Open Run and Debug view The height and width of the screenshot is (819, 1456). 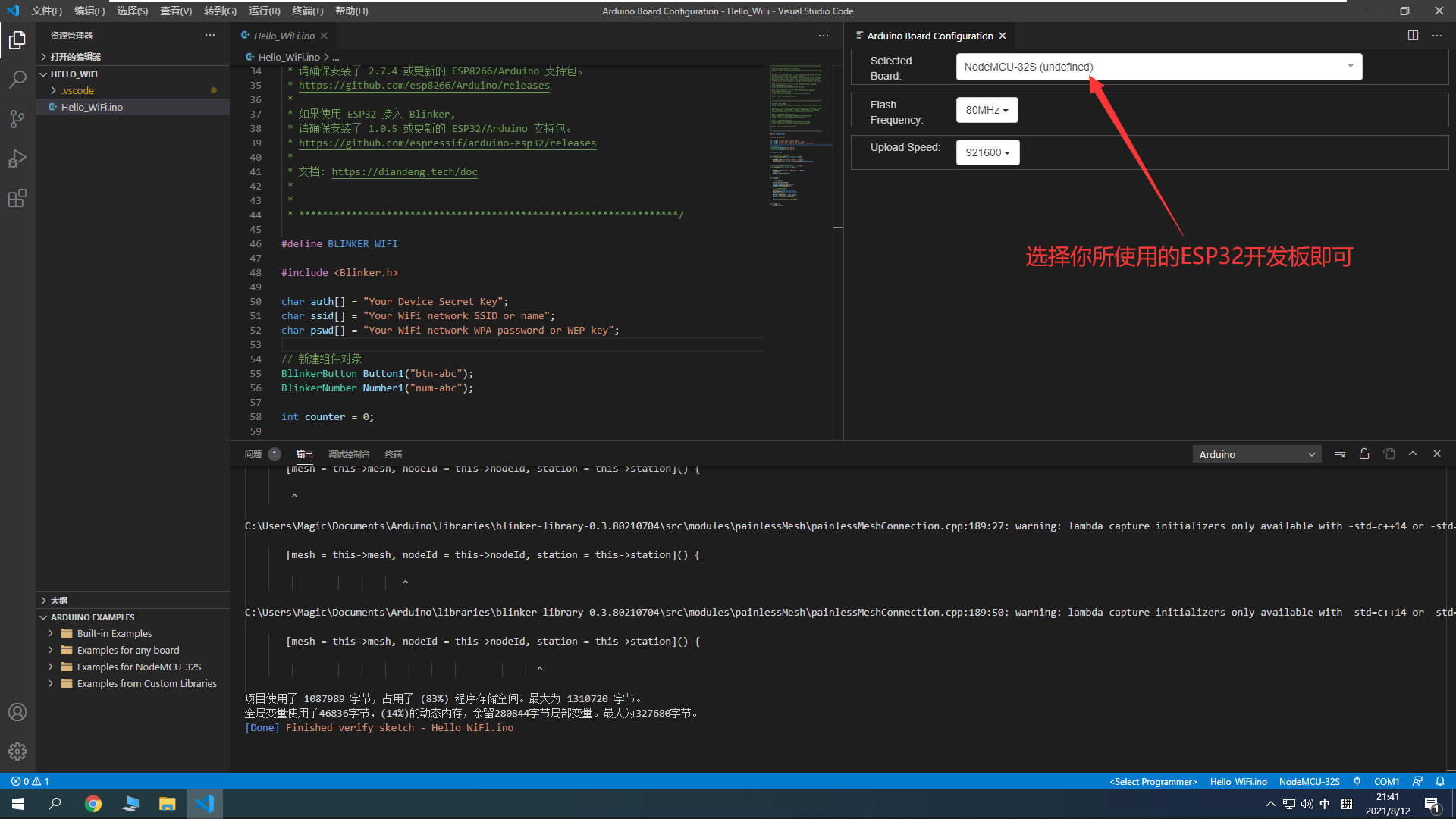[17, 158]
